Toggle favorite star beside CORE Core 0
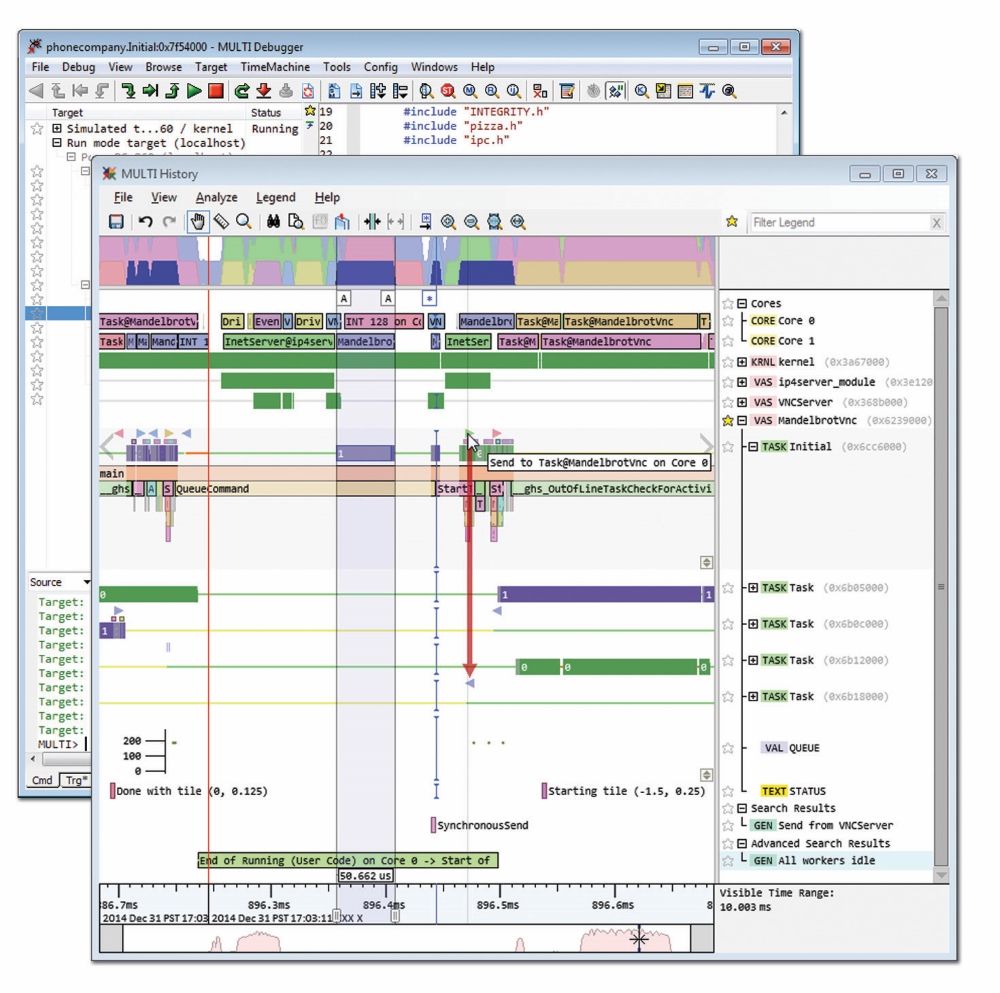The image size is (1000, 993). (x=729, y=321)
